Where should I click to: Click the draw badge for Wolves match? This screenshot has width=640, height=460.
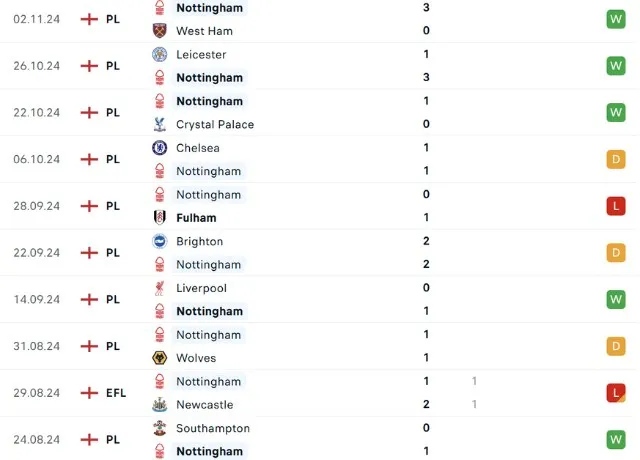coord(615,346)
